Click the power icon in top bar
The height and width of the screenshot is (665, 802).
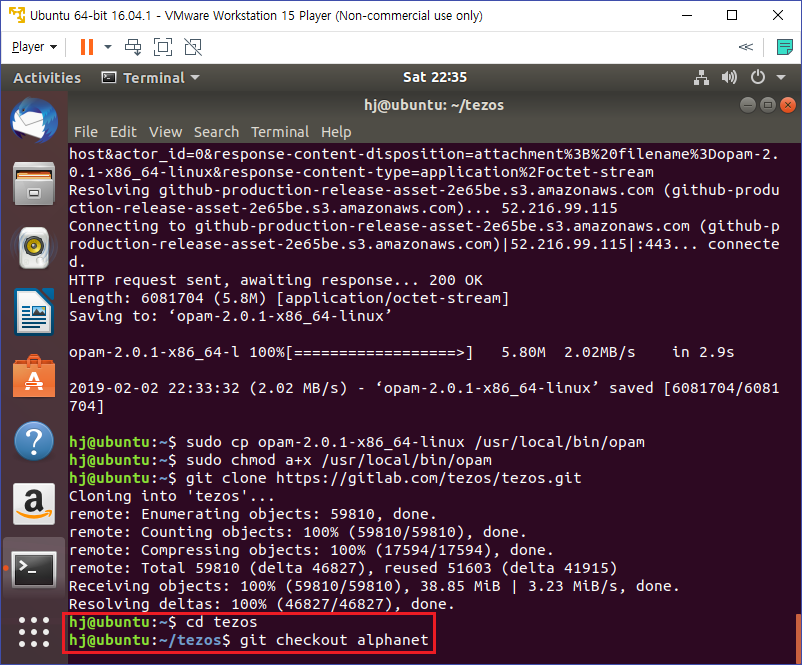tap(758, 78)
